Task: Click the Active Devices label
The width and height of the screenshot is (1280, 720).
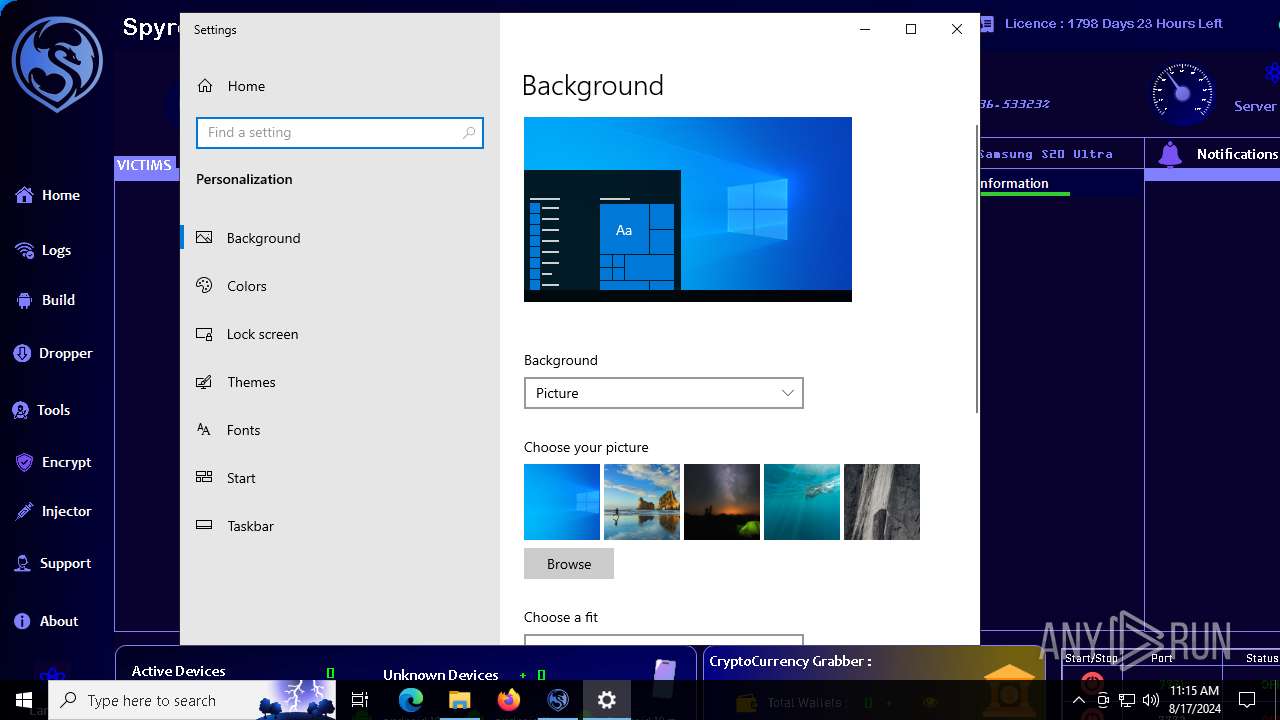Action: pyautogui.click(x=179, y=671)
